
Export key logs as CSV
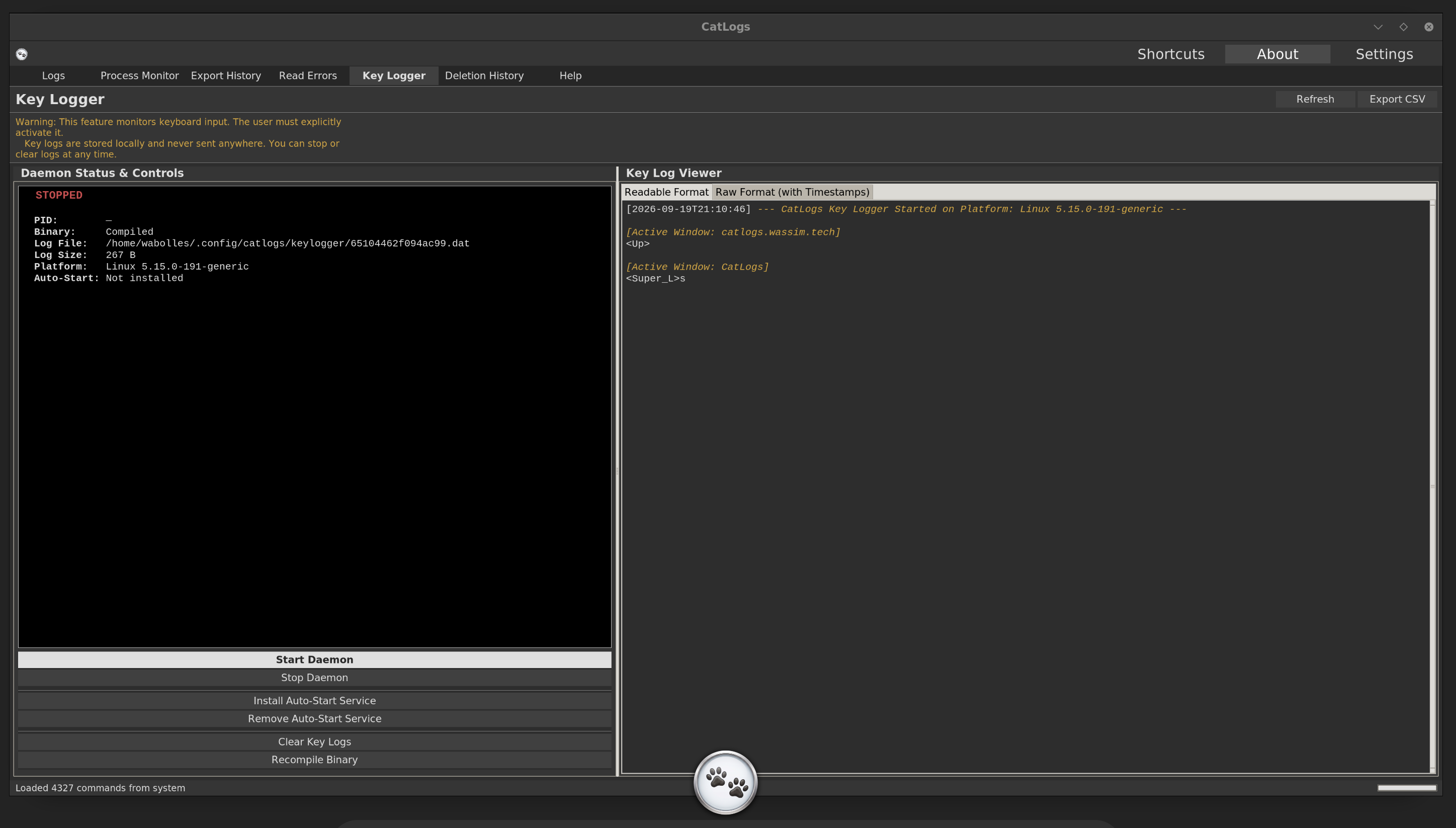tap(1397, 99)
